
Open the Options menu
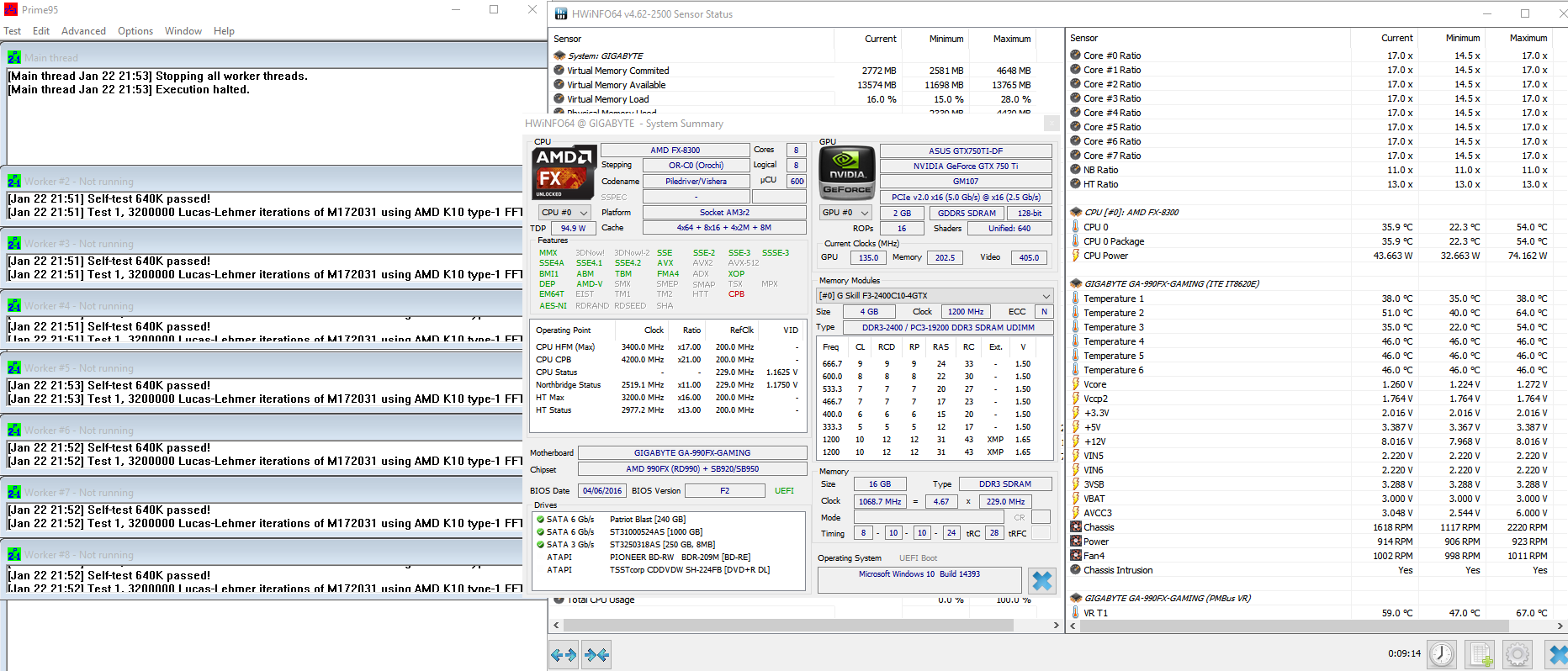click(135, 31)
